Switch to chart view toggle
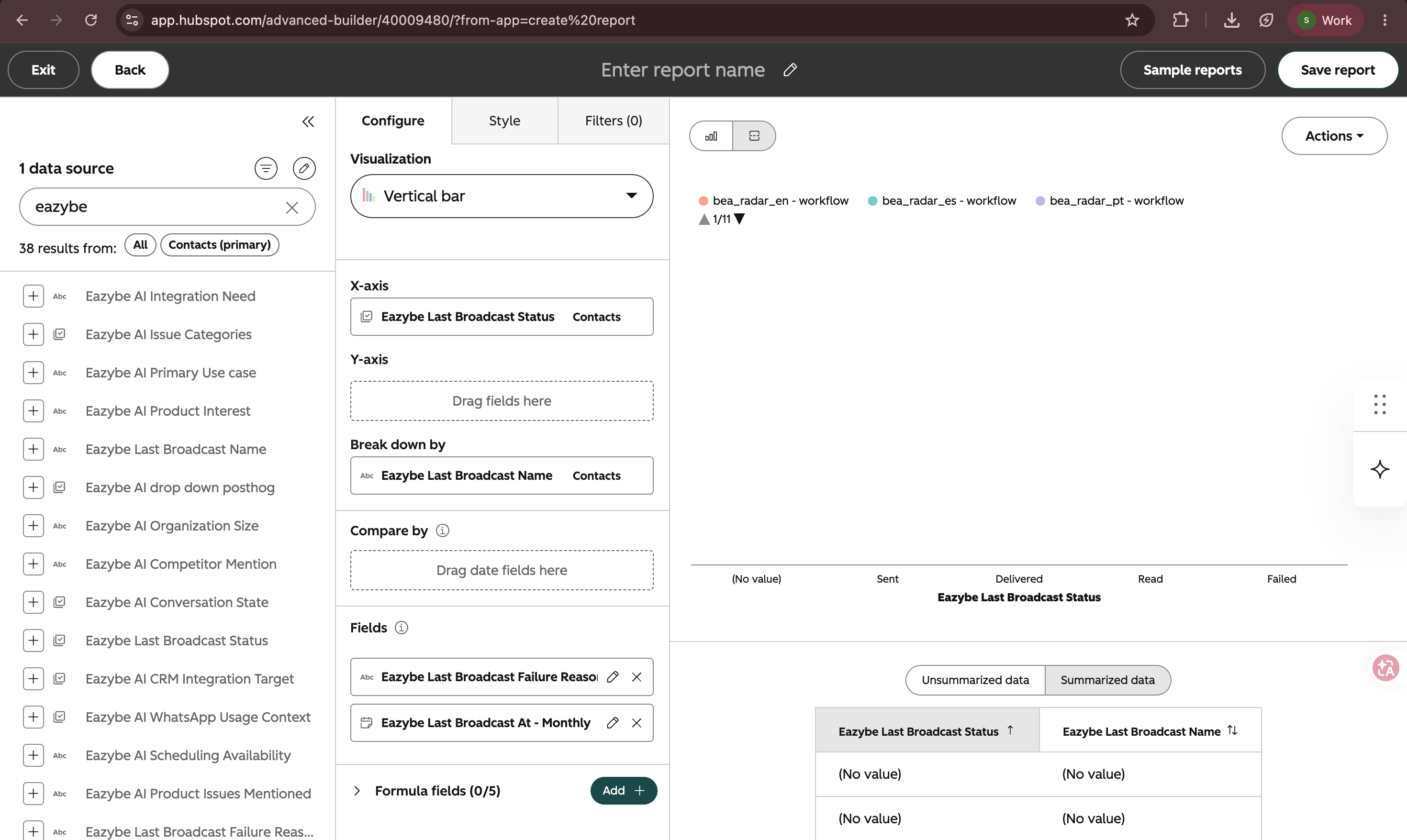The height and width of the screenshot is (840, 1407). [711, 136]
